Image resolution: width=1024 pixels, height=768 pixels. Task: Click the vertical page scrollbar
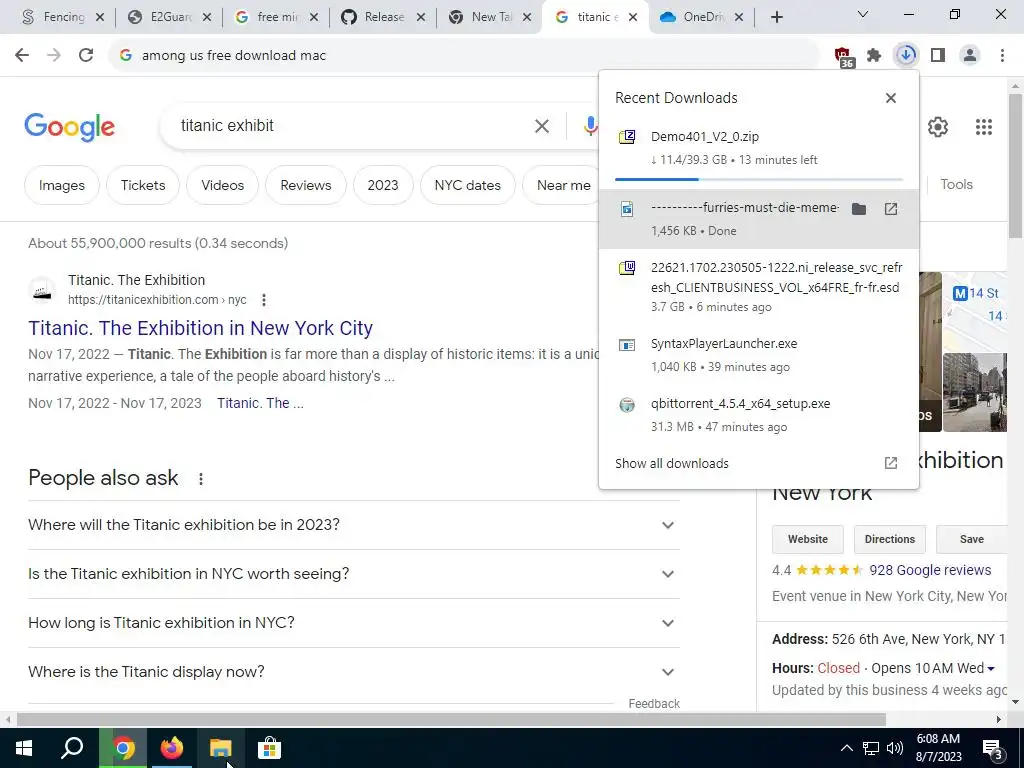pyautogui.click(x=1015, y=166)
